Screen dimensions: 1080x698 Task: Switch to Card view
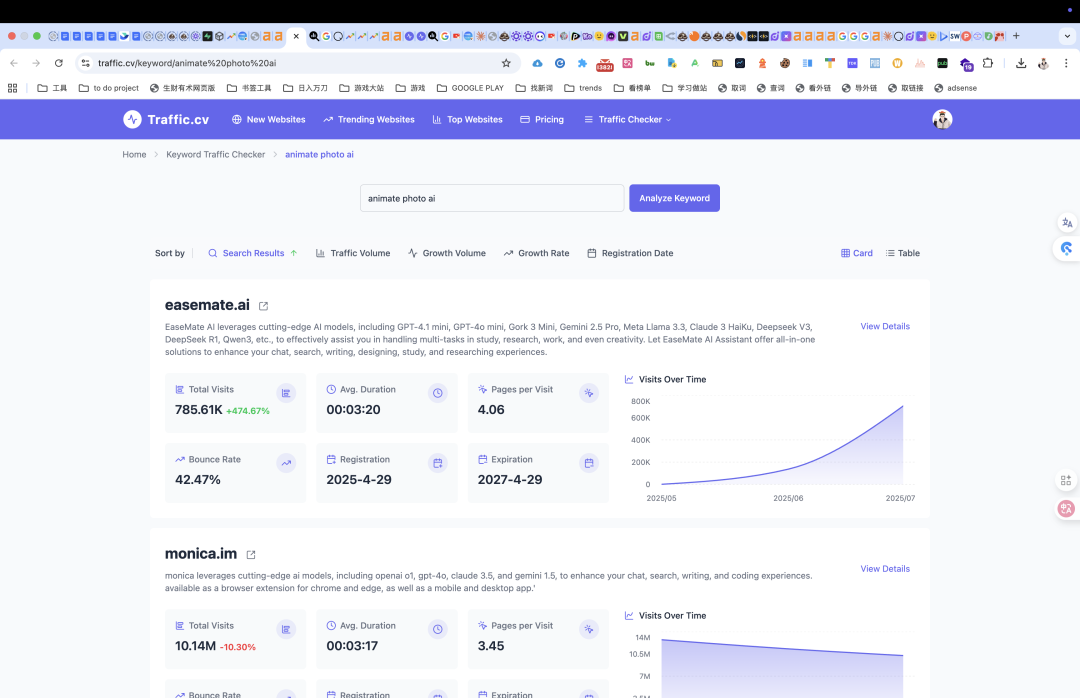point(856,253)
